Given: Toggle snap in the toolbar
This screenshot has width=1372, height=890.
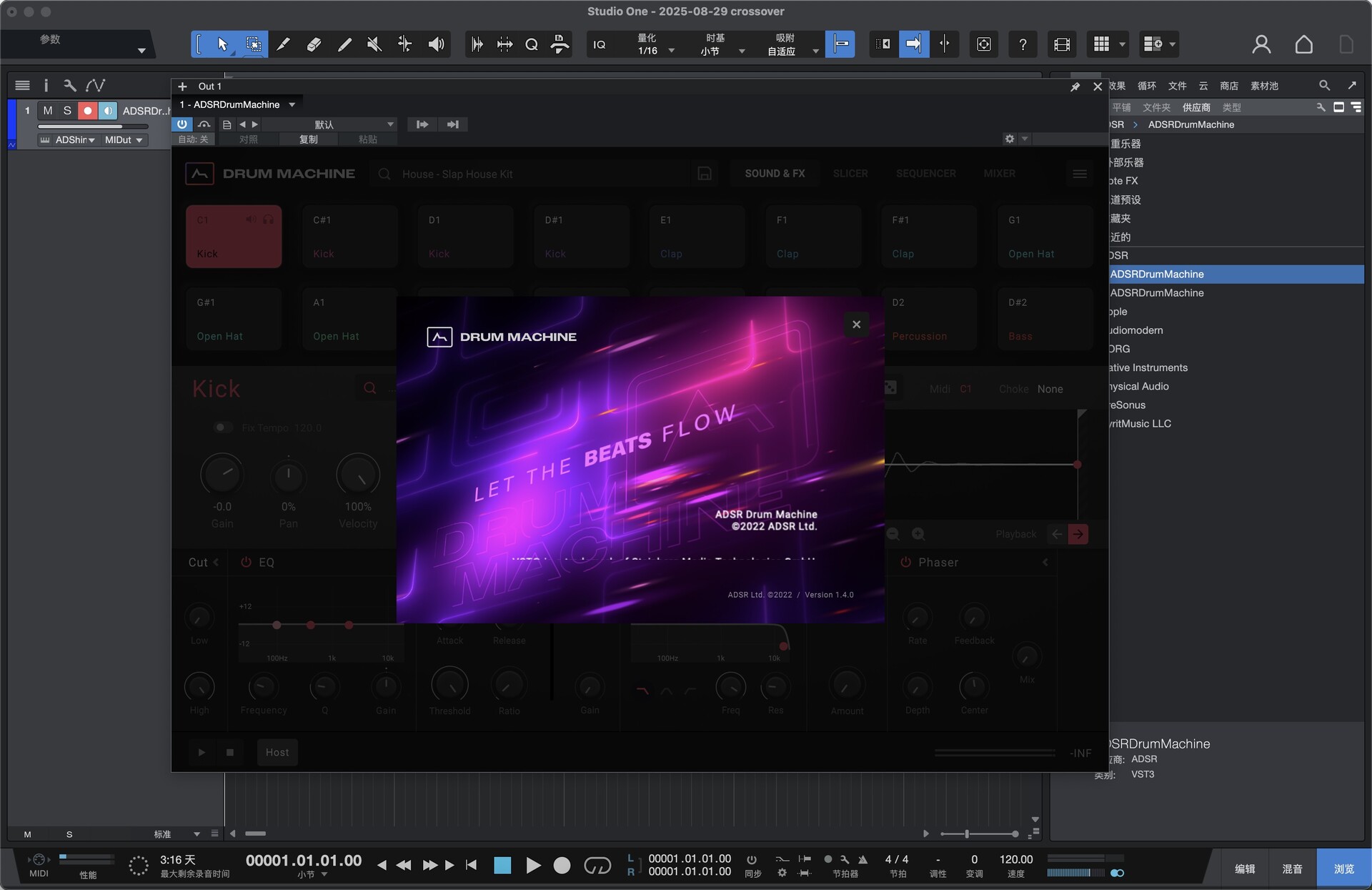Looking at the screenshot, I should point(840,44).
